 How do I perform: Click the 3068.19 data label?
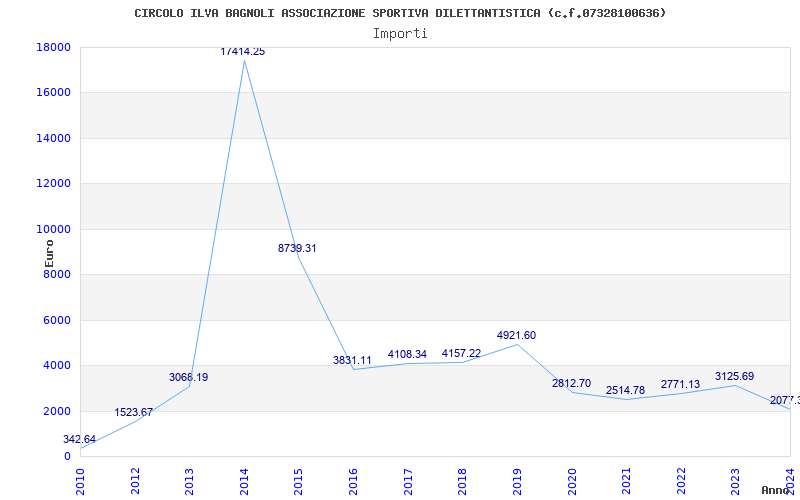(188, 378)
